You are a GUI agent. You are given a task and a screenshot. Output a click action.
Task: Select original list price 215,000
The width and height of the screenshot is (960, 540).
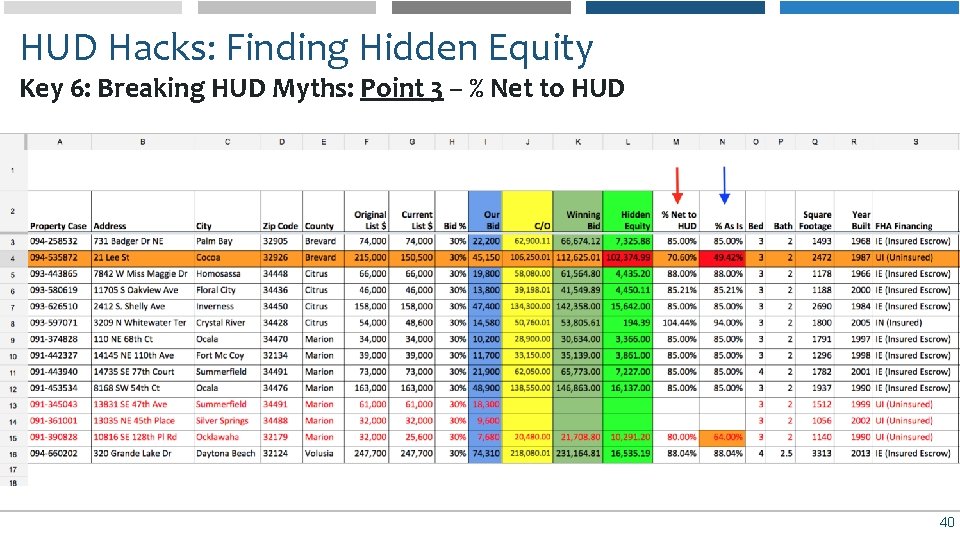coord(367,258)
